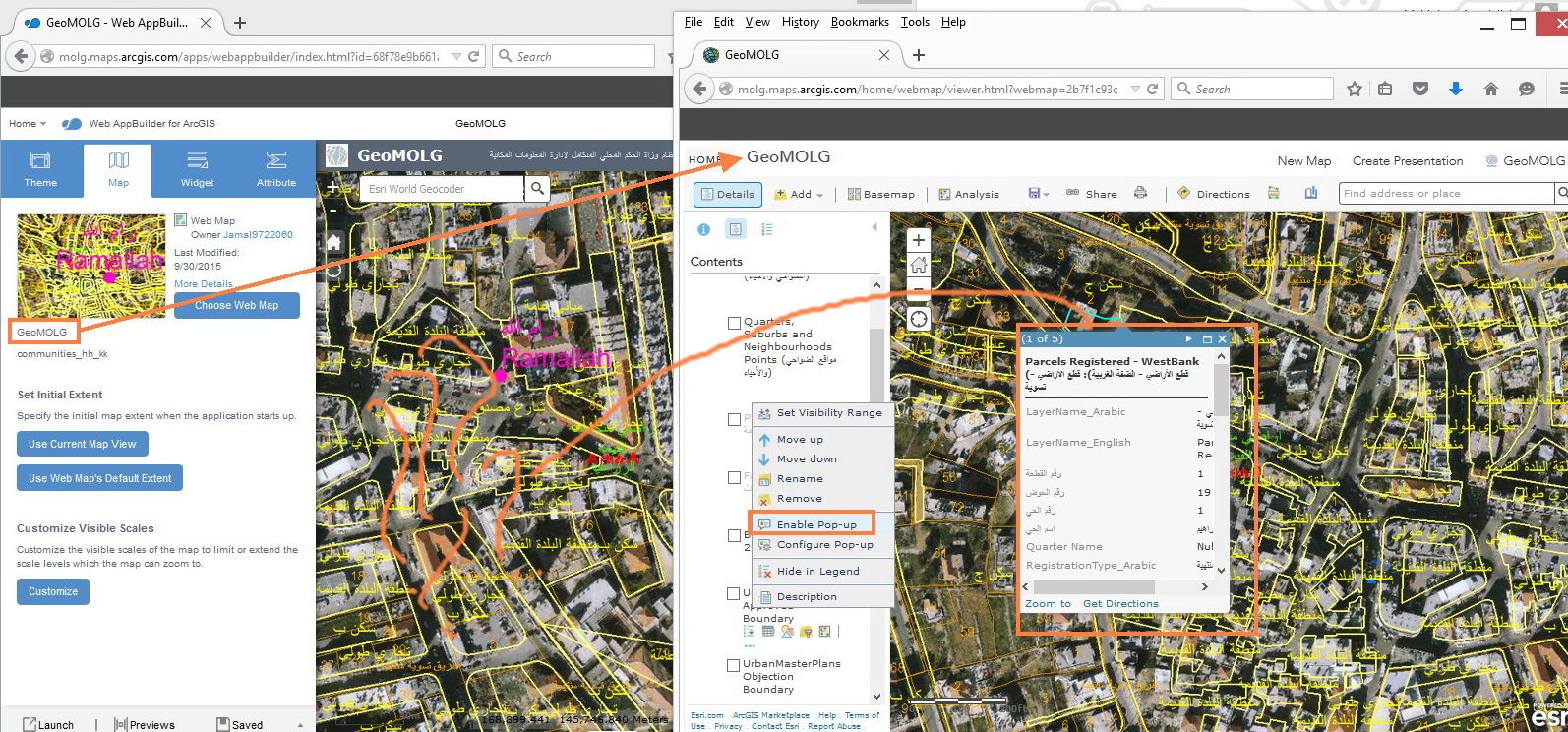Click the Previews button in the bottom bar

pos(145,724)
